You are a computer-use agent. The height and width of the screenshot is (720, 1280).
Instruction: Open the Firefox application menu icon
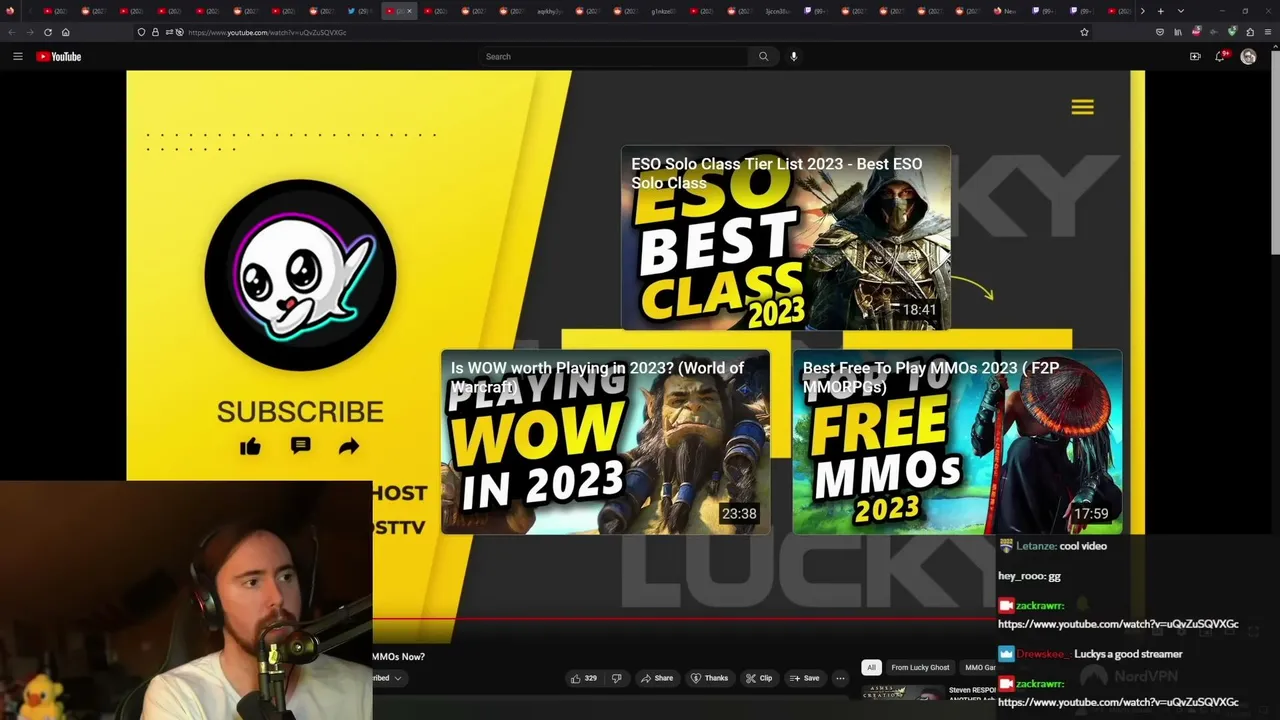(1268, 32)
